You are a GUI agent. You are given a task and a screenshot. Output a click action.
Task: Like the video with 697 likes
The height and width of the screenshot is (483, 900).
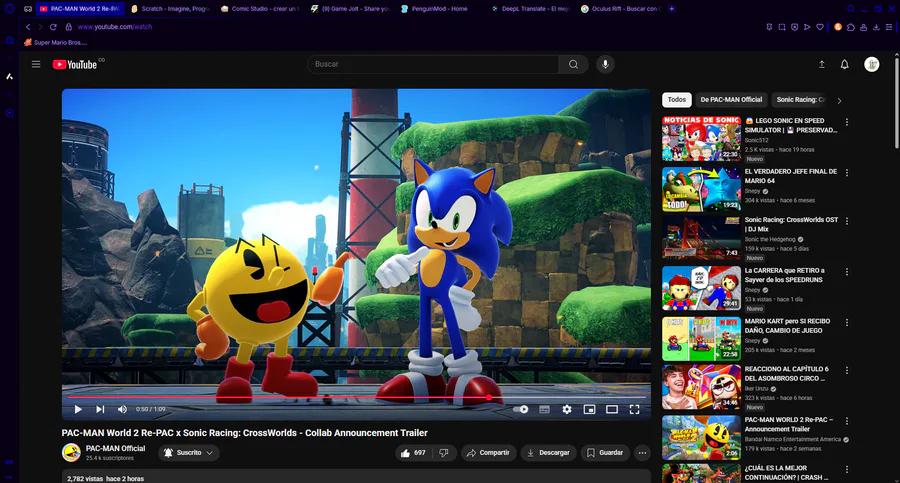tap(413, 453)
